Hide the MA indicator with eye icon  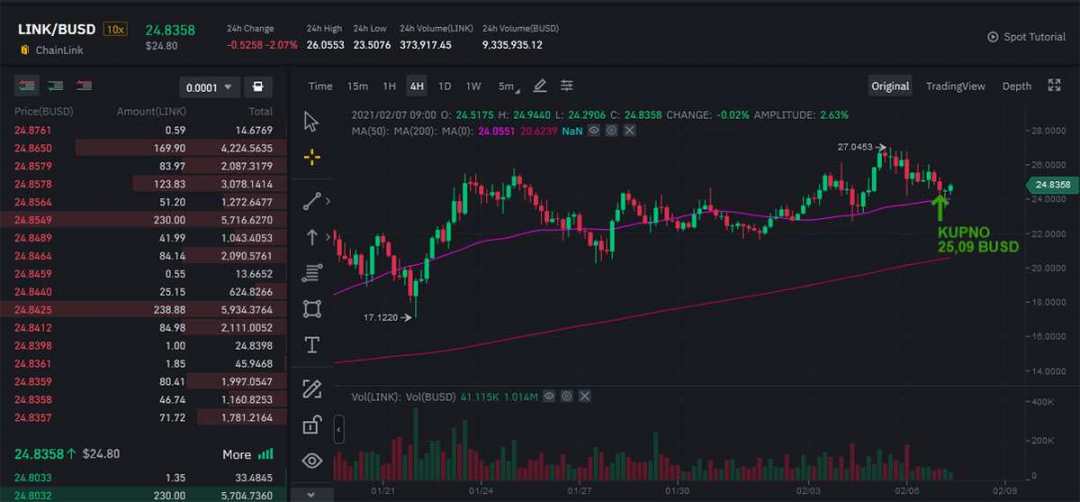click(x=593, y=130)
